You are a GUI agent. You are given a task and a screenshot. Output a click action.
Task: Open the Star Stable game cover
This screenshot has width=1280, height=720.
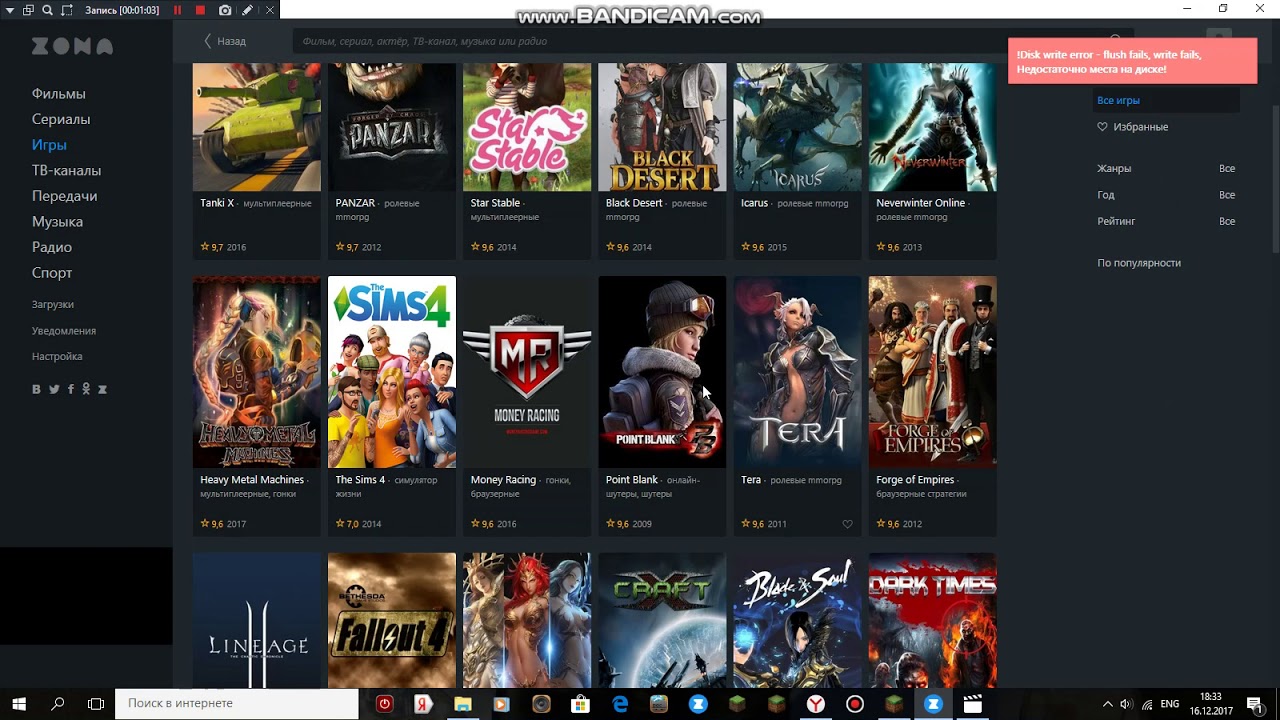point(527,127)
